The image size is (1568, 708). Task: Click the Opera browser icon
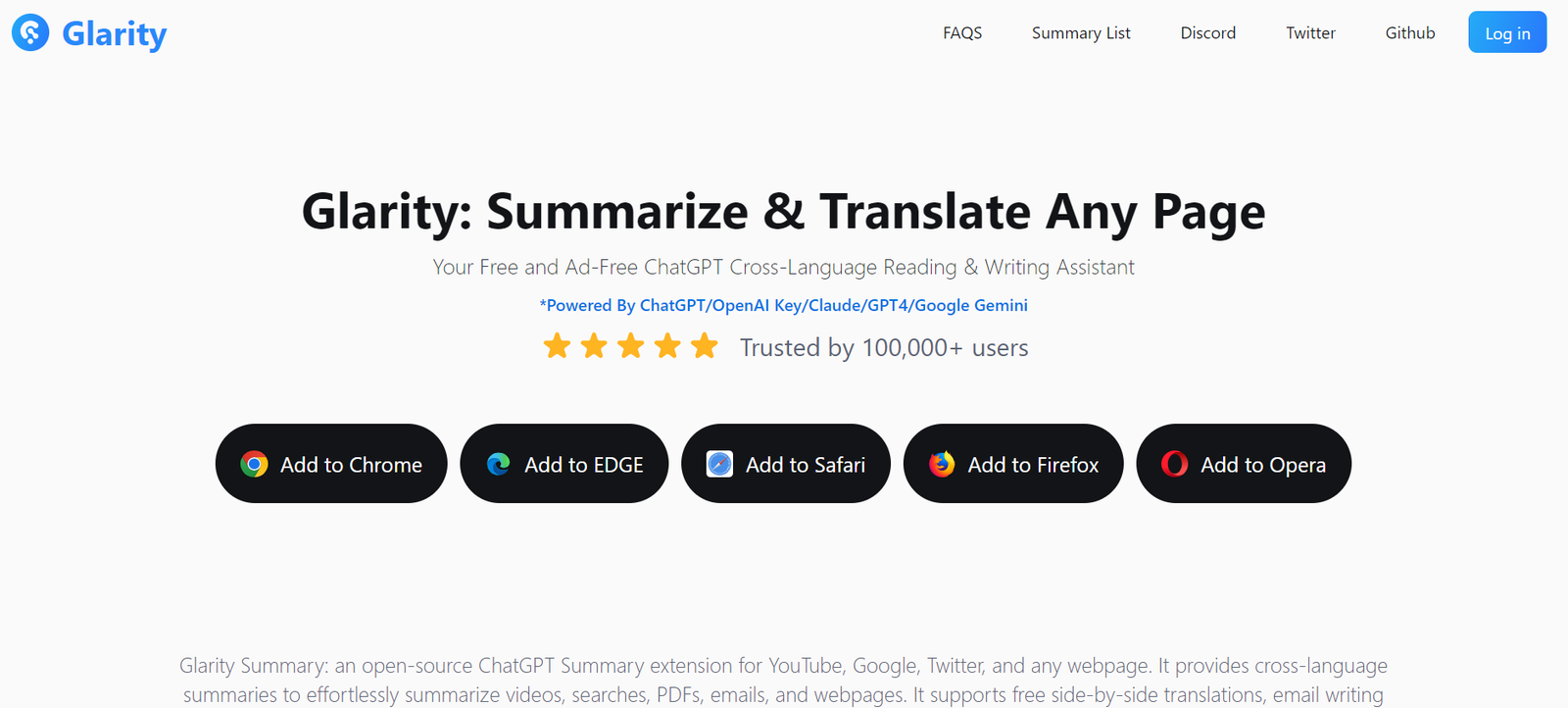pyautogui.click(x=1174, y=464)
